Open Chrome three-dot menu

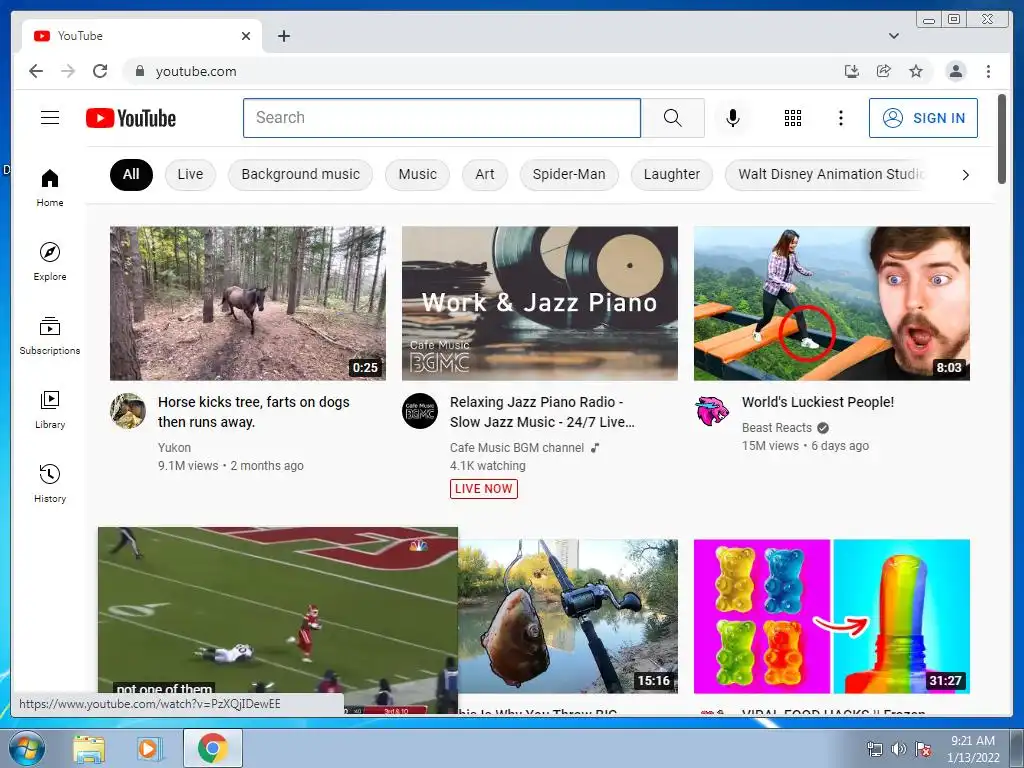tap(988, 71)
